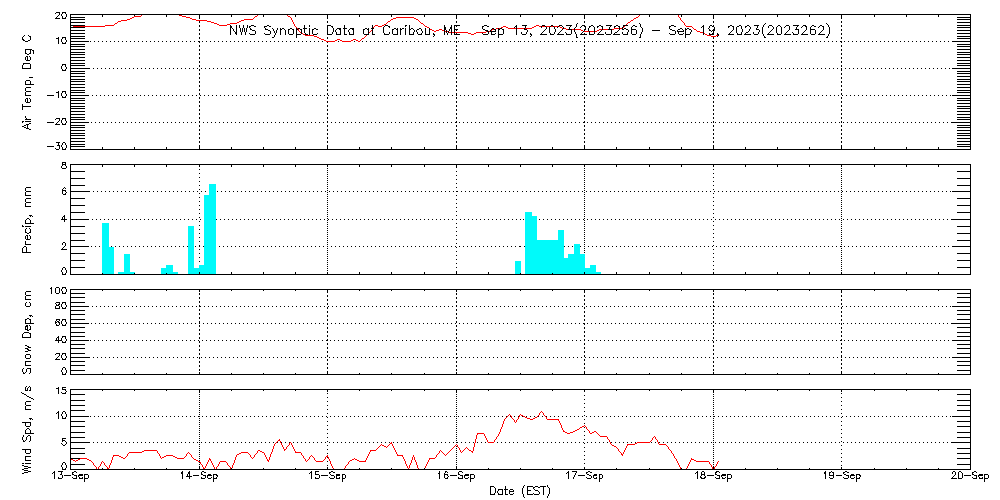This screenshot has width=1000, height=500.
Task: Click the tallest precipitation bar in the 16-Sep cluster
Action: 528,242
